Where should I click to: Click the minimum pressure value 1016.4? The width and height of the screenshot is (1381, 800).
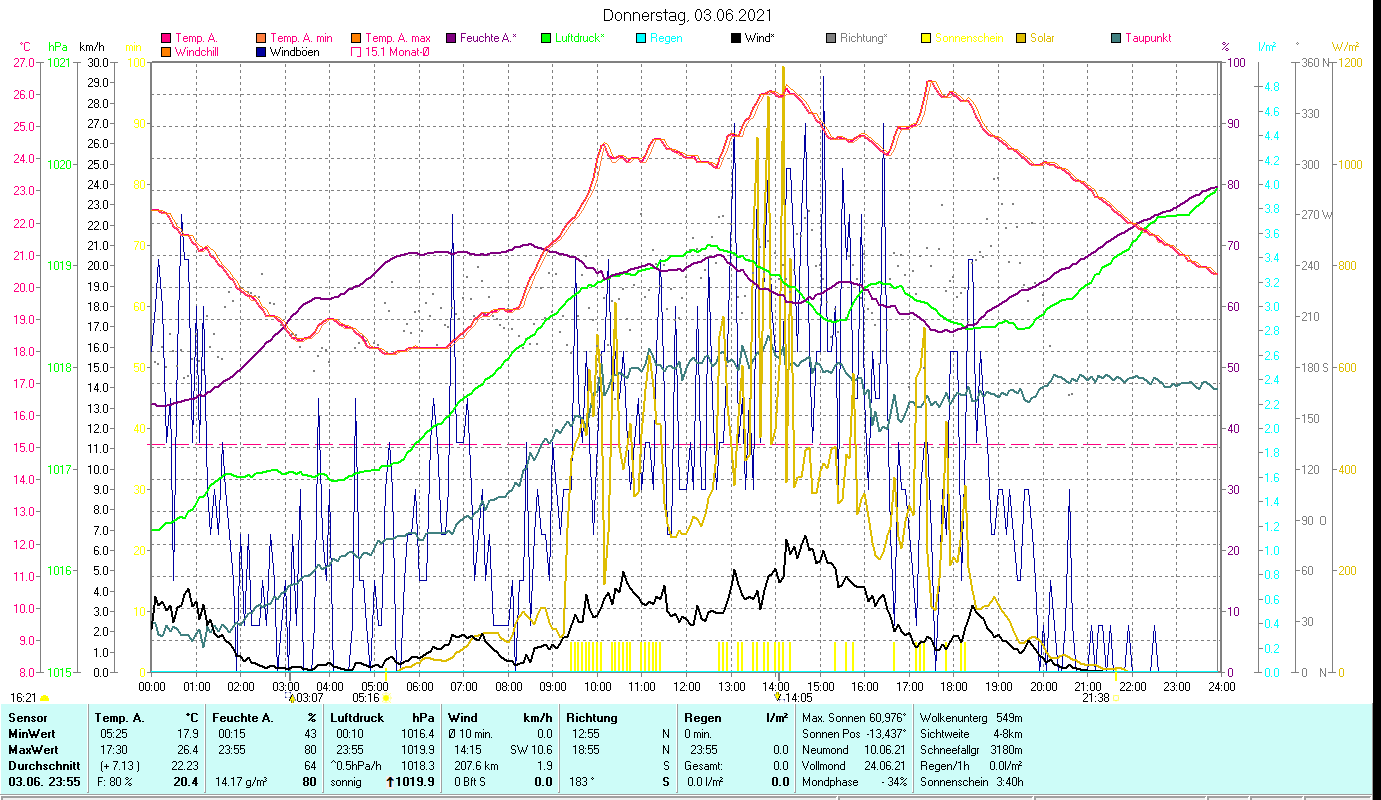pyautogui.click(x=416, y=734)
